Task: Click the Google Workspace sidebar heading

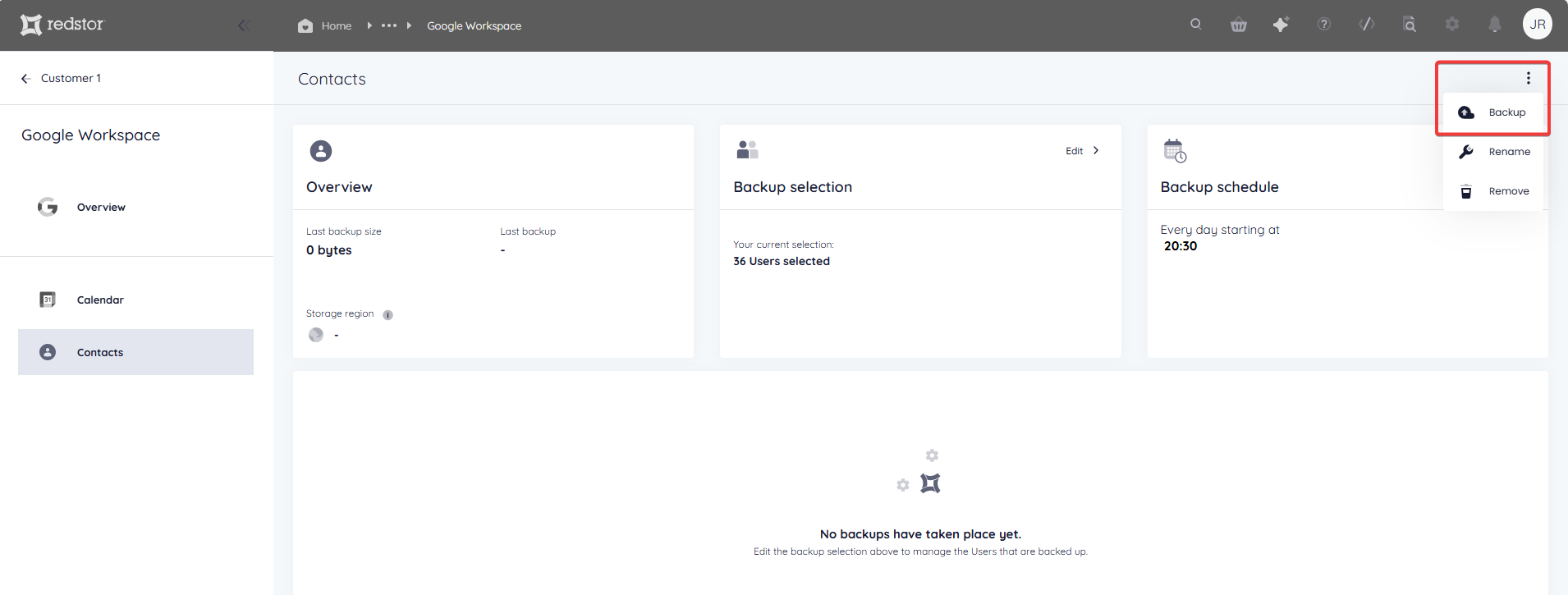Action: [91, 135]
